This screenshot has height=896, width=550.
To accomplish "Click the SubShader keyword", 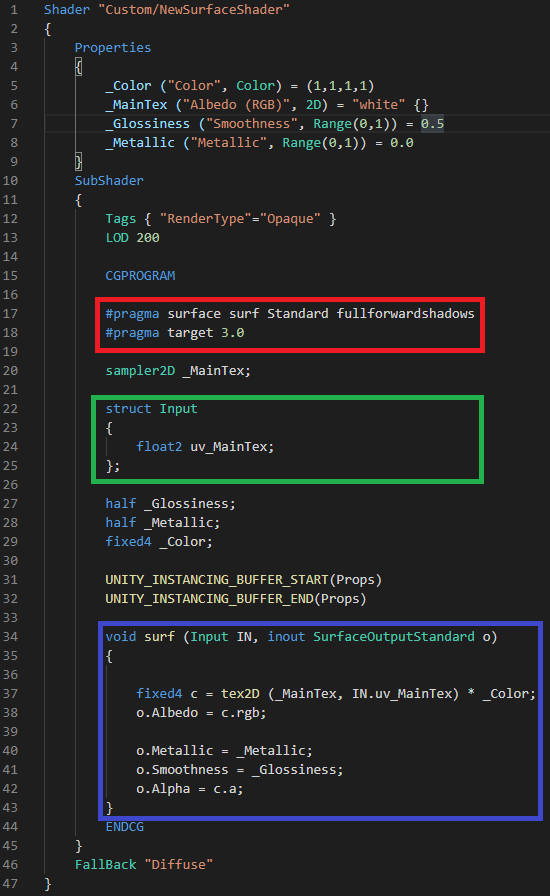I will point(109,181).
